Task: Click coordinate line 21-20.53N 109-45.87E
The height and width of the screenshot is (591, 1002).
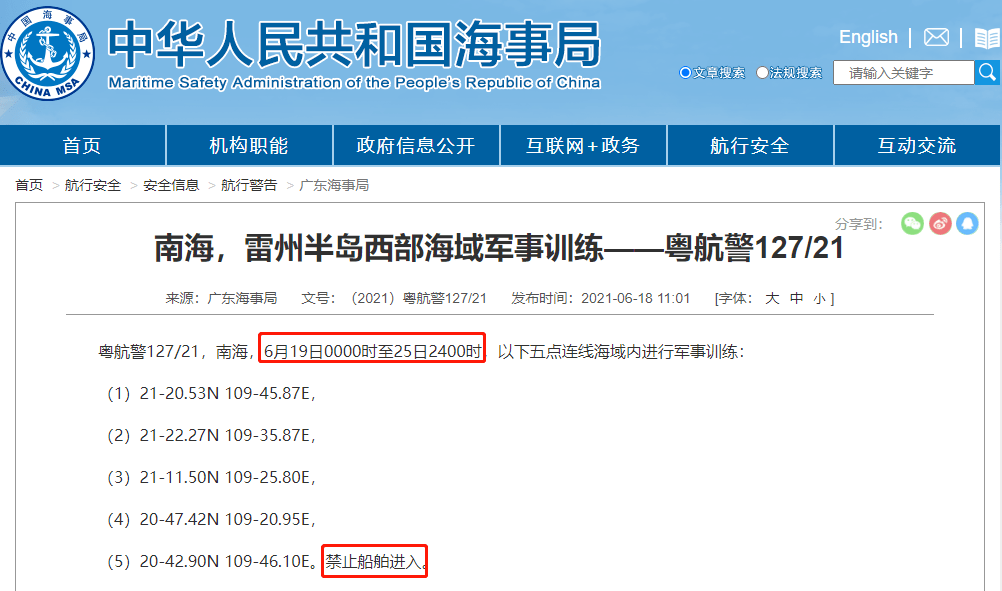Action: coord(226,394)
